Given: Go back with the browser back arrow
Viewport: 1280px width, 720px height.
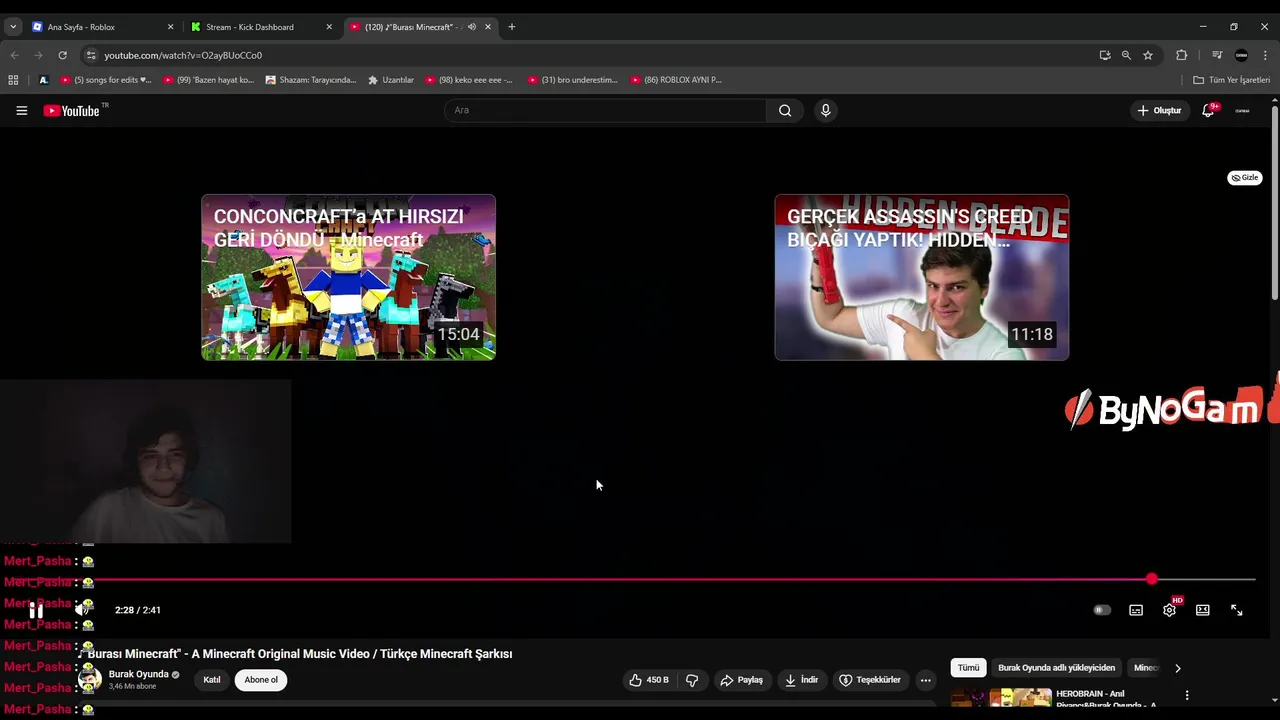Looking at the screenshot, I should [14, 55].
